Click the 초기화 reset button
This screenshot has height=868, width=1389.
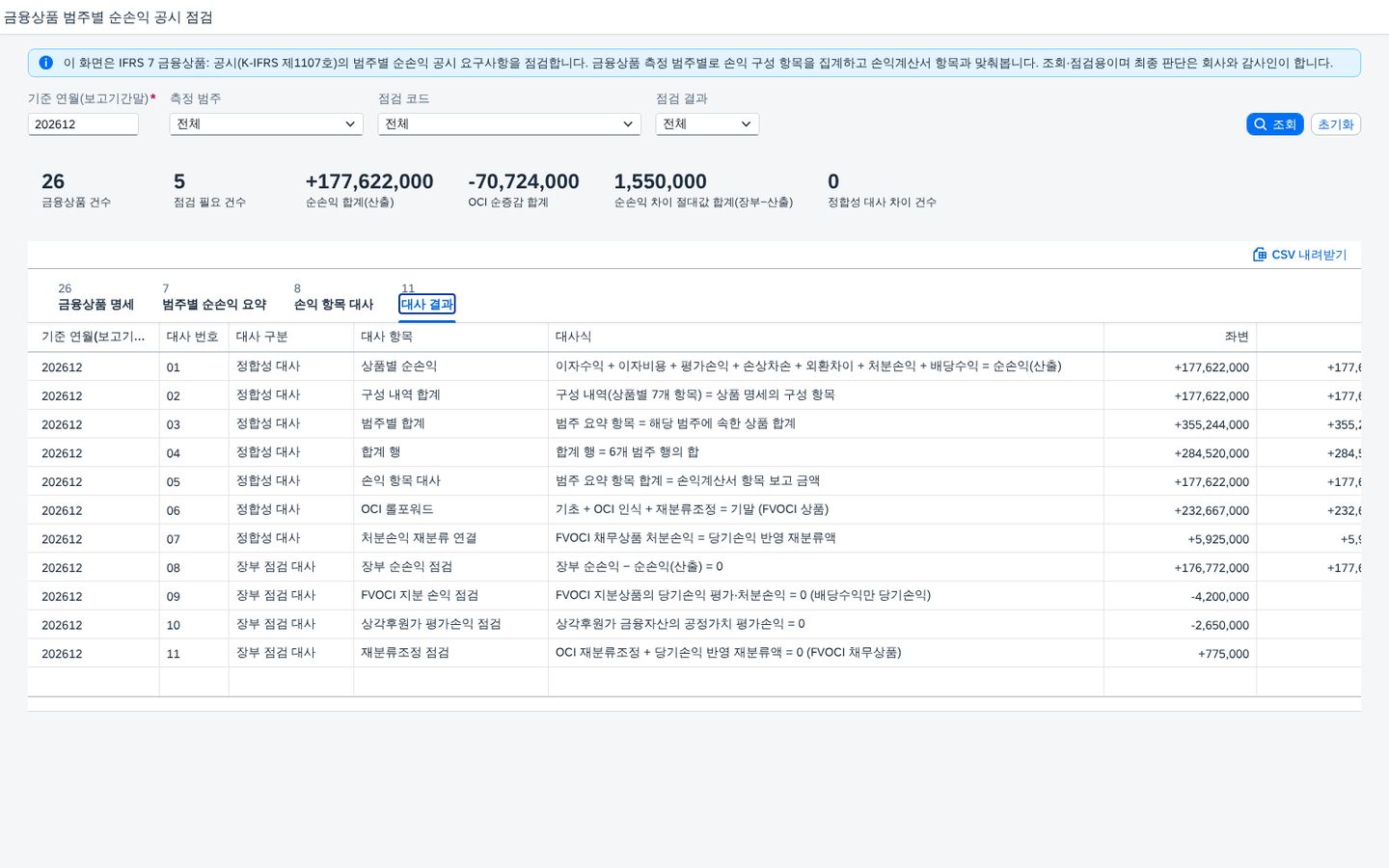(x=1335, y=123)
